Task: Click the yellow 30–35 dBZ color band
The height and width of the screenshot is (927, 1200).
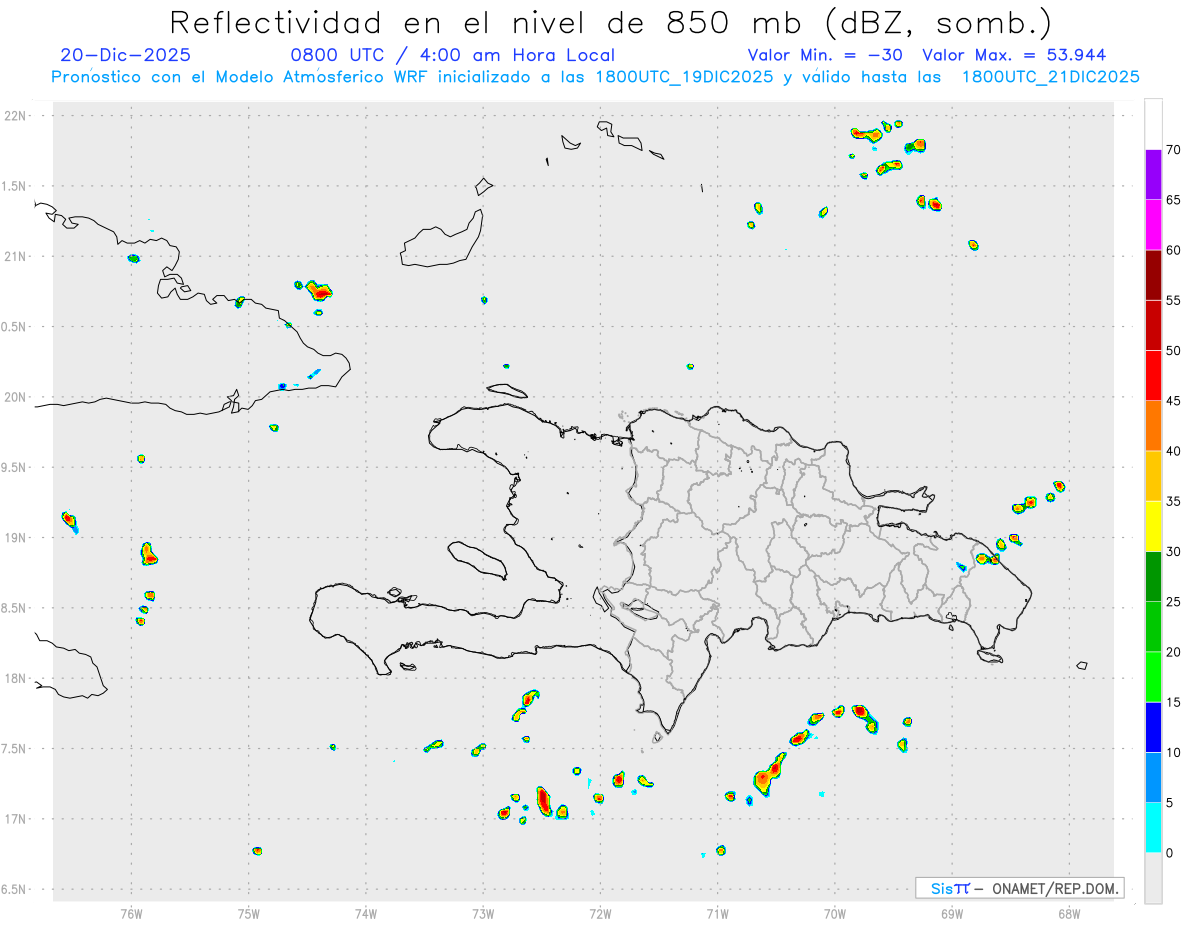Action: (x=1153, y=526)
